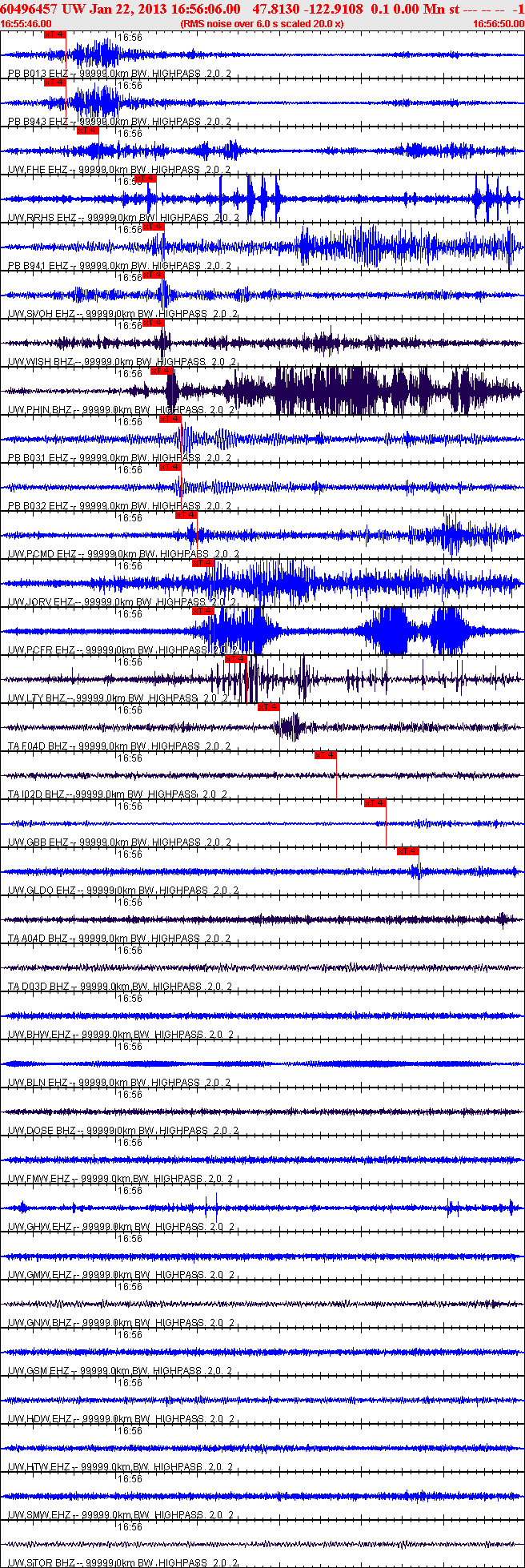Select the red pick flag on the PB B941 trace

tap(153, 227)
